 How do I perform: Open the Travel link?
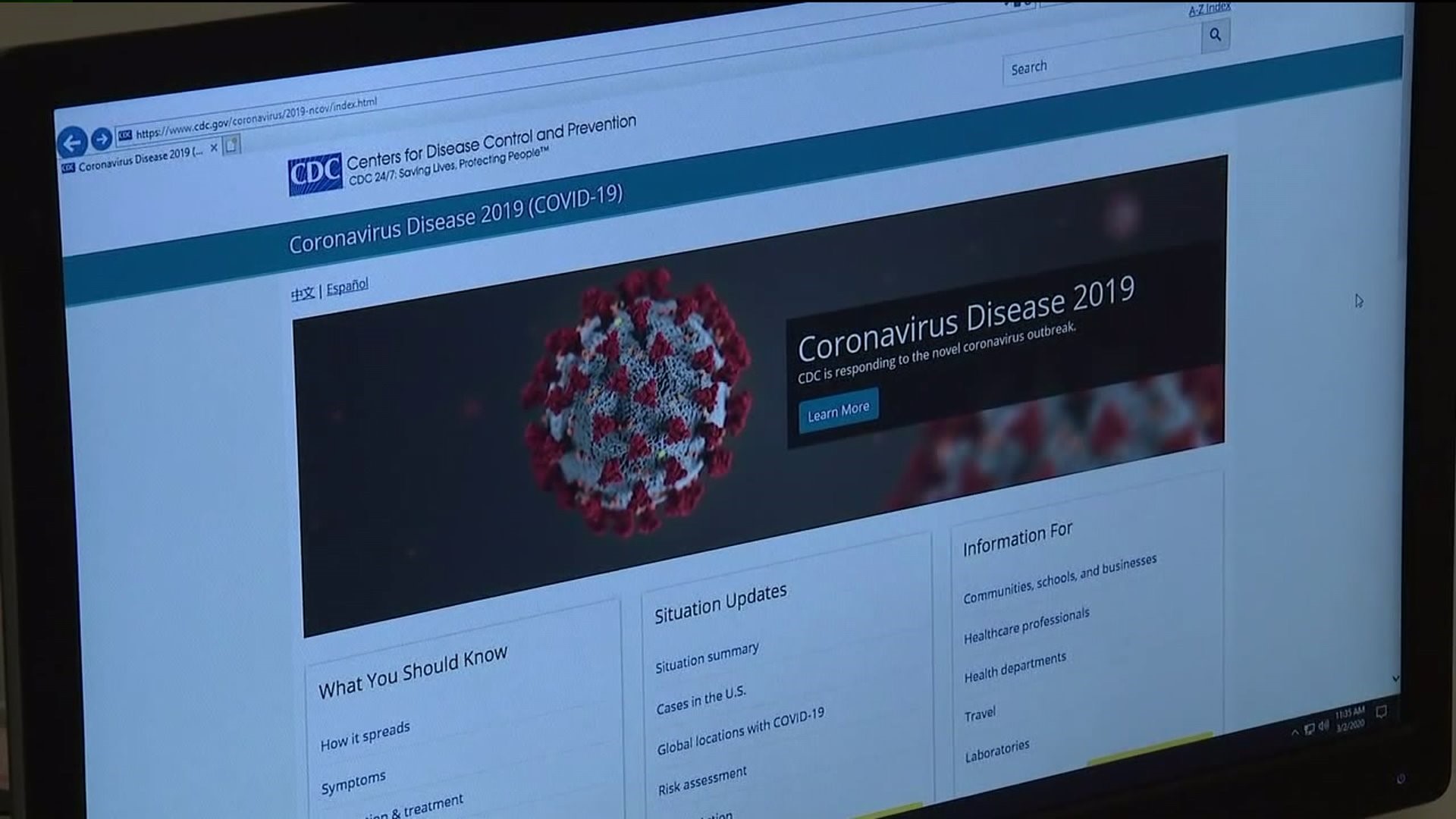point(980,714)
